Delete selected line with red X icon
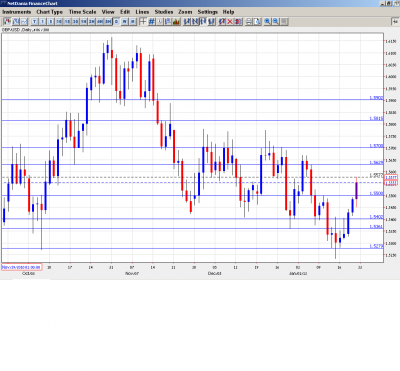 pyautogui.click(x=230, y=22)
